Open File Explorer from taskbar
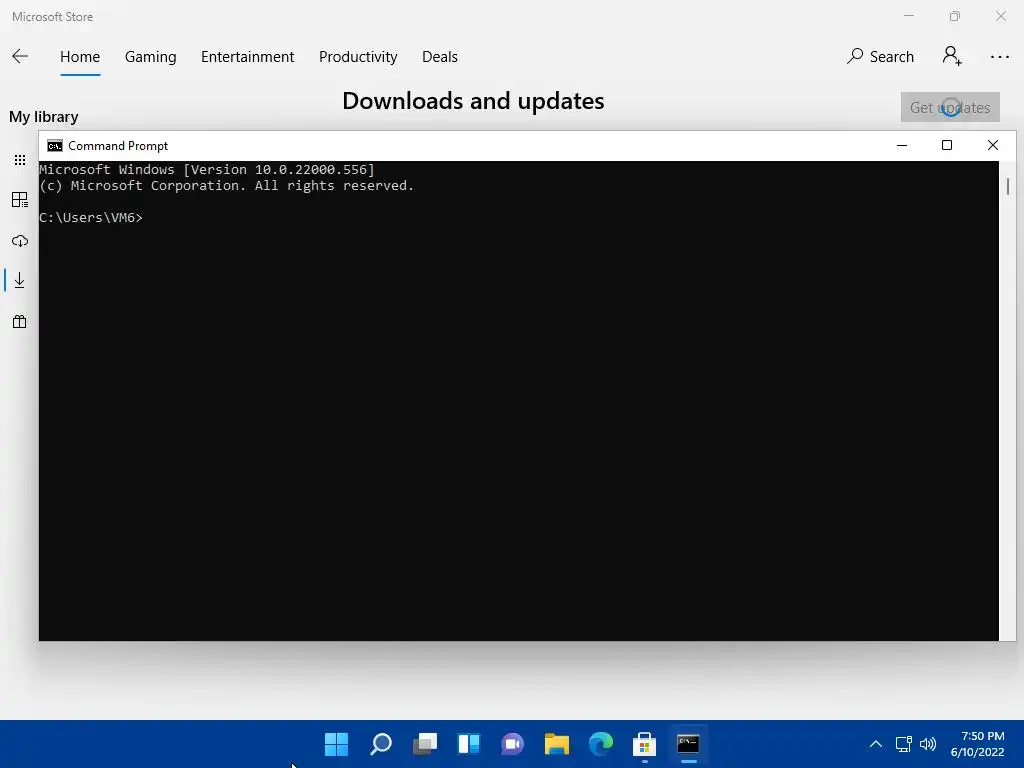This screenshot has width=1024, height=768. click(556, 744)
